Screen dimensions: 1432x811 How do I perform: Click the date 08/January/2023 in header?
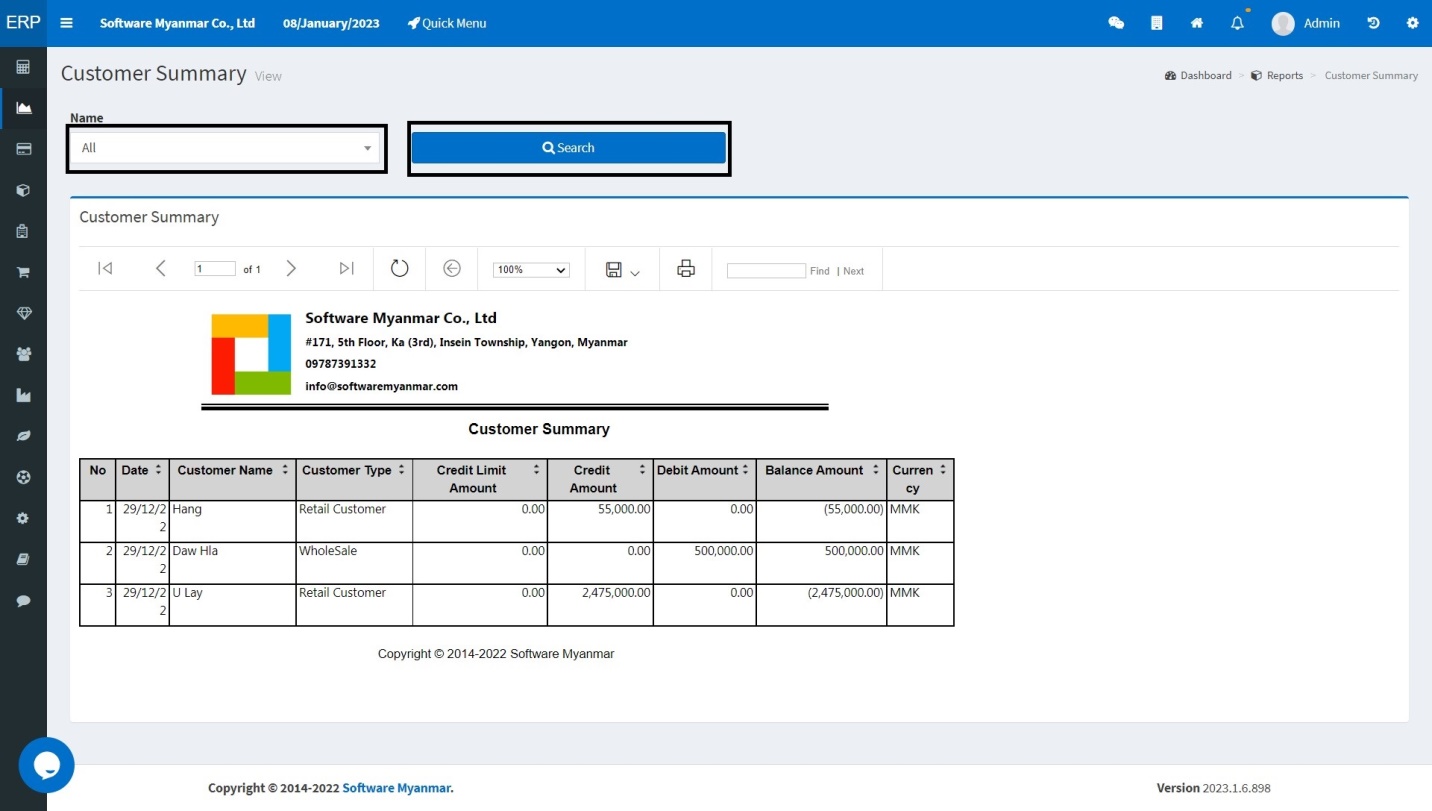click(331, 23)
